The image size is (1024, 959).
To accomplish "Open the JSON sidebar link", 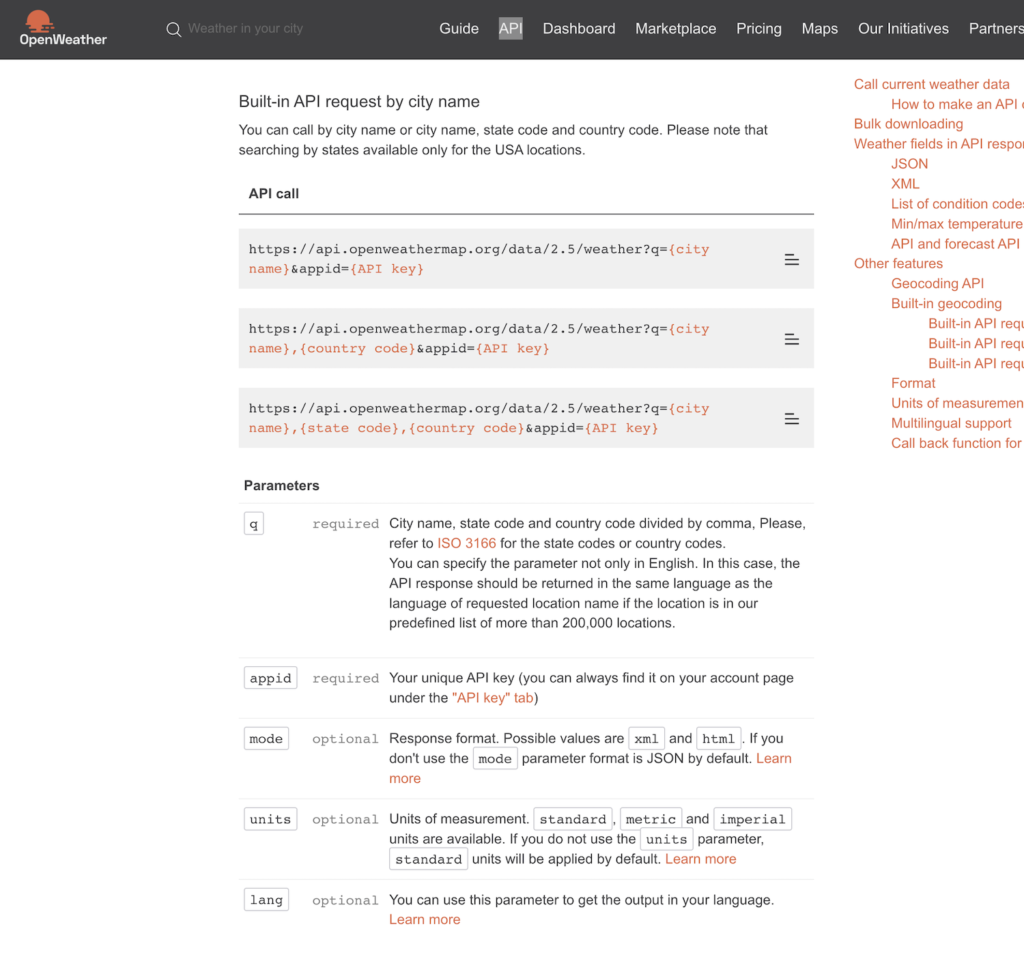I will tap(909, 164).
